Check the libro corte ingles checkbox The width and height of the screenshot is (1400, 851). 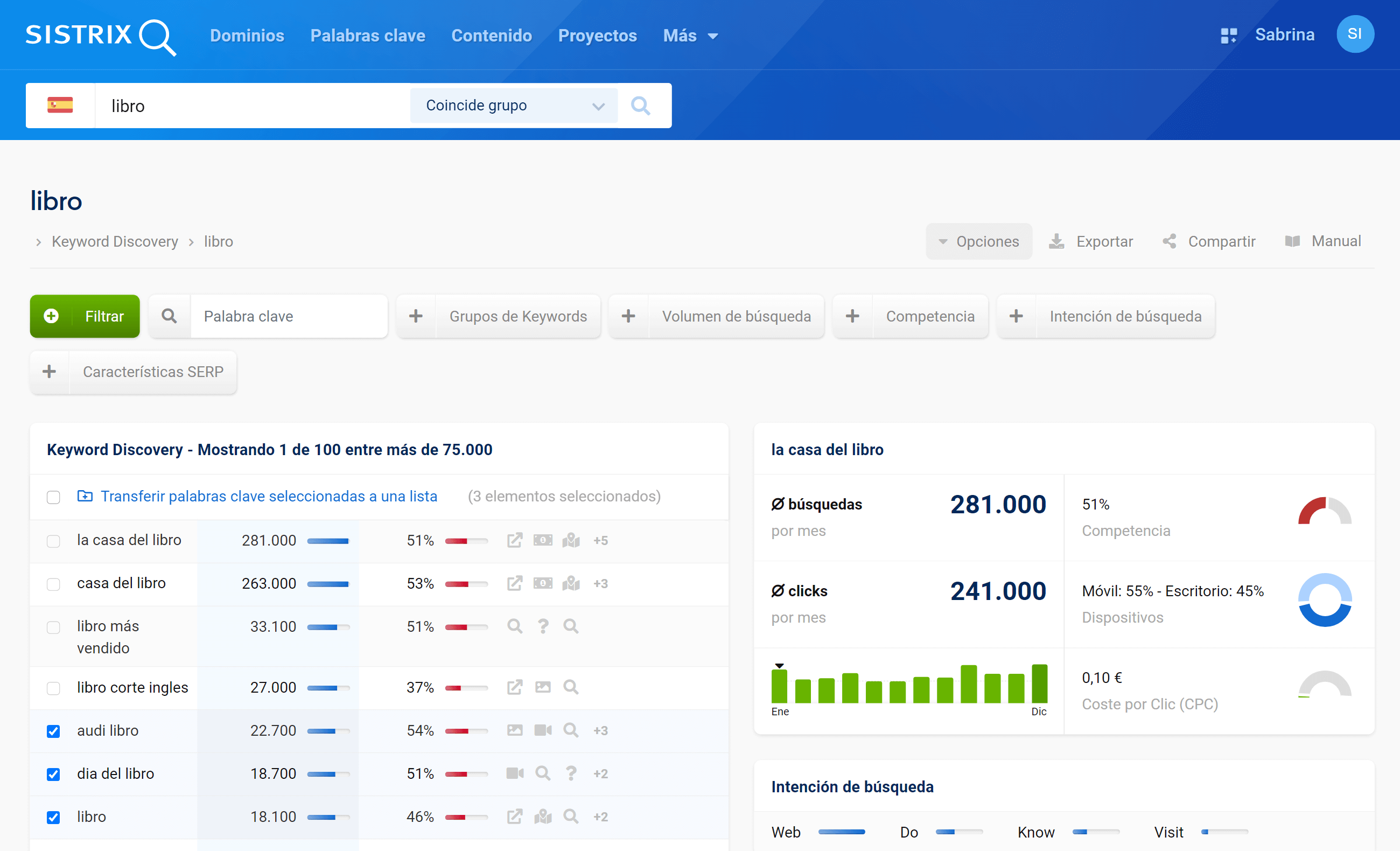click(53, 688)
